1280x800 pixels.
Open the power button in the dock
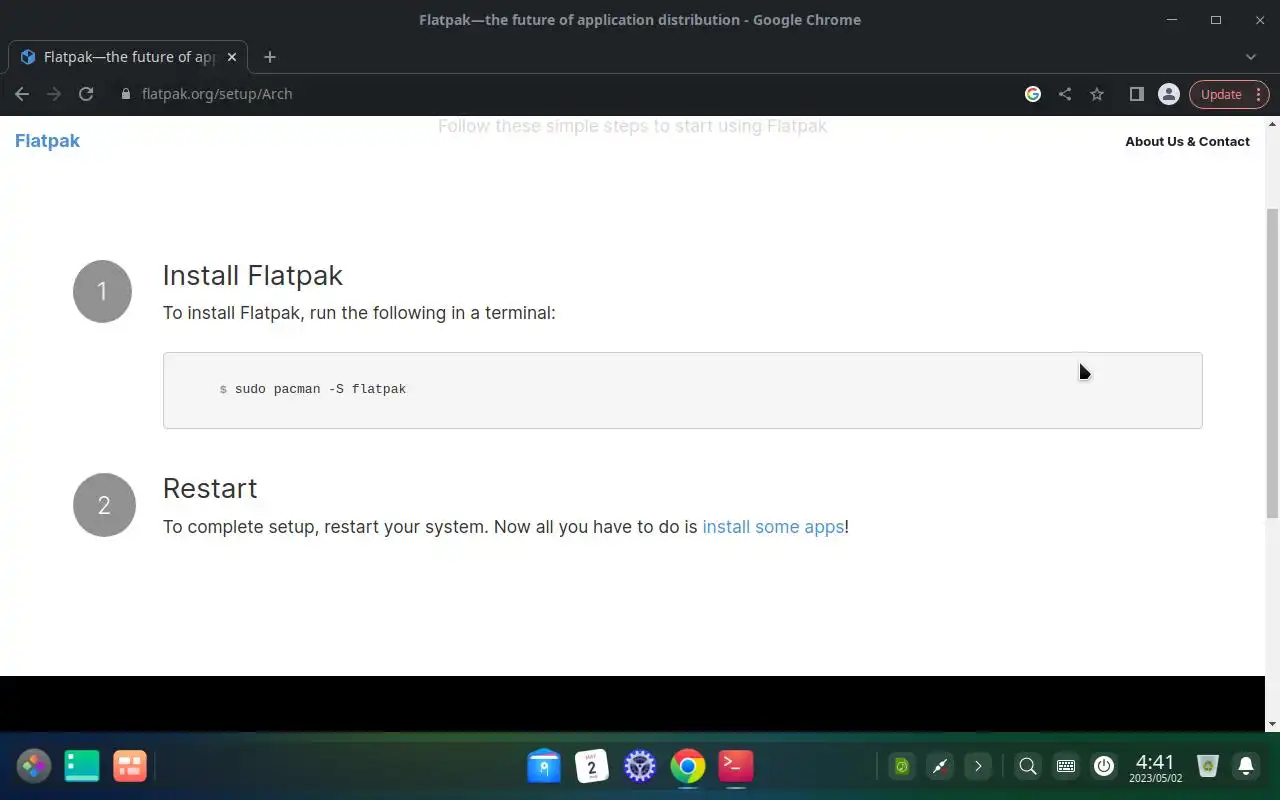point(1104,766)
